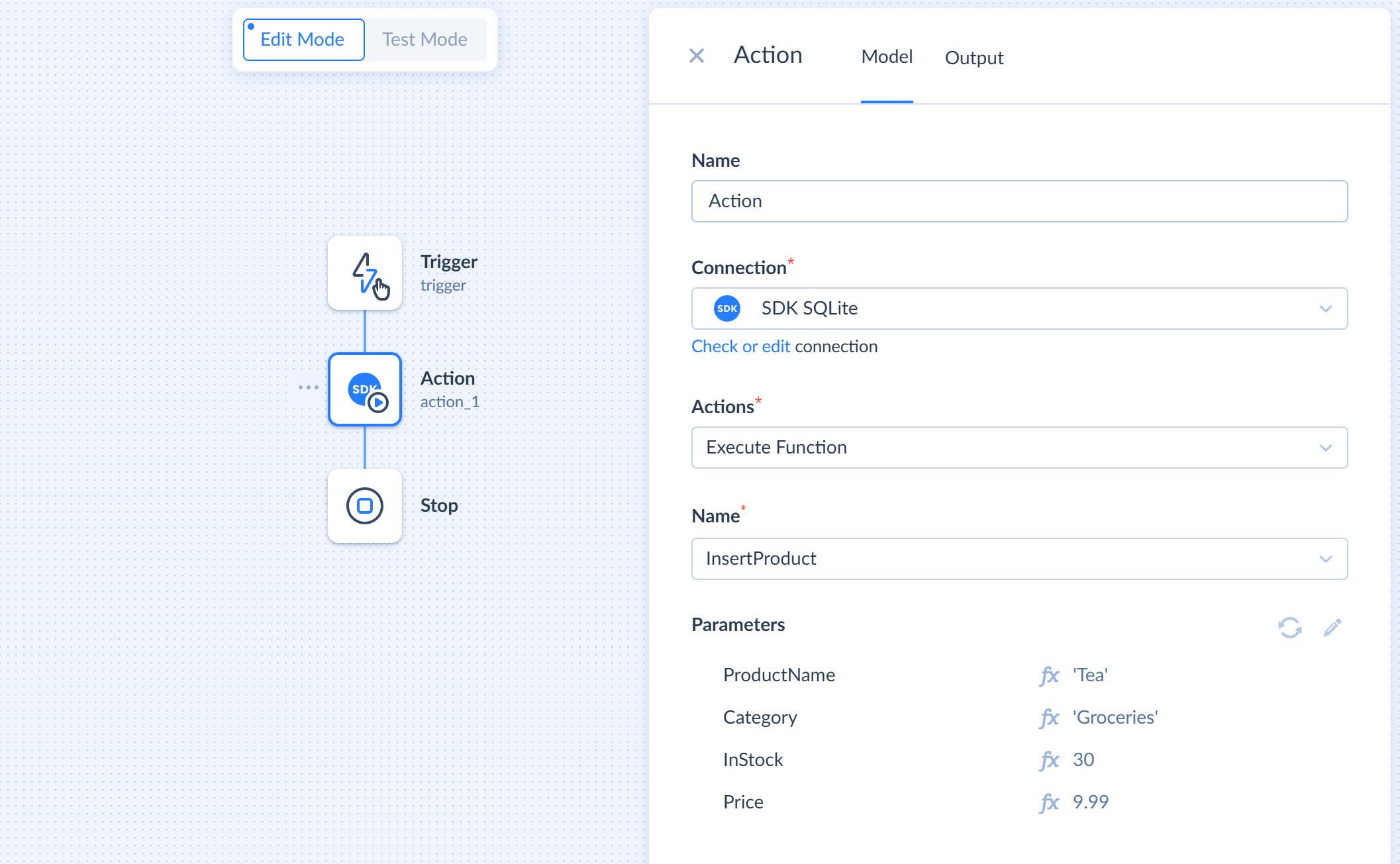Click the 'Groceries' parameter value
This screenshot has height=864, width=1400.
point(1115,718)
